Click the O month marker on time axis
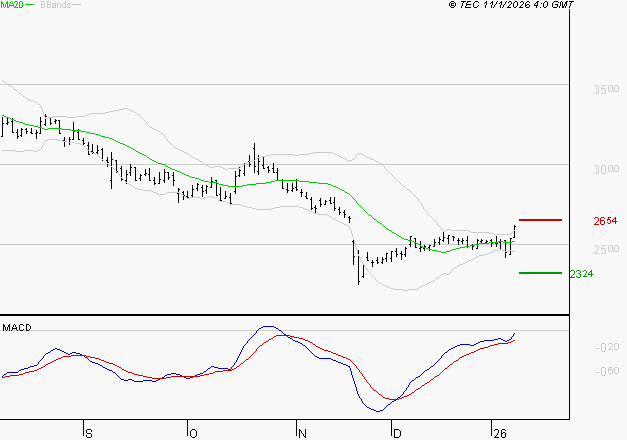Viewport: 627px width, 440px height. (193, 434)
